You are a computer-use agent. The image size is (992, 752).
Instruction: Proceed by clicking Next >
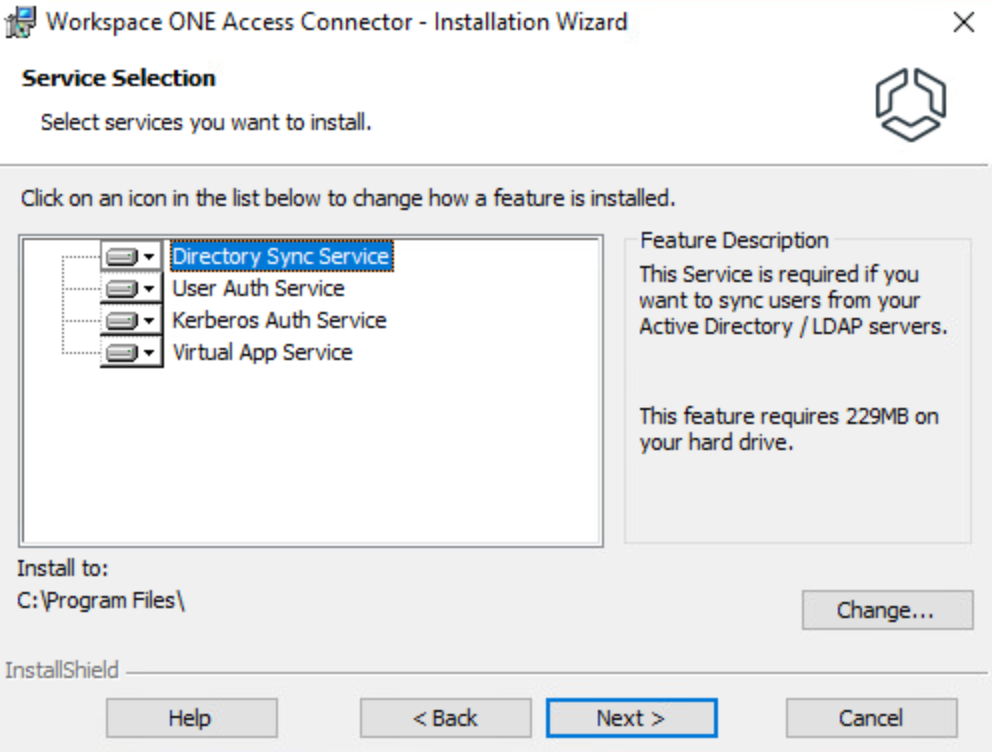631,718
